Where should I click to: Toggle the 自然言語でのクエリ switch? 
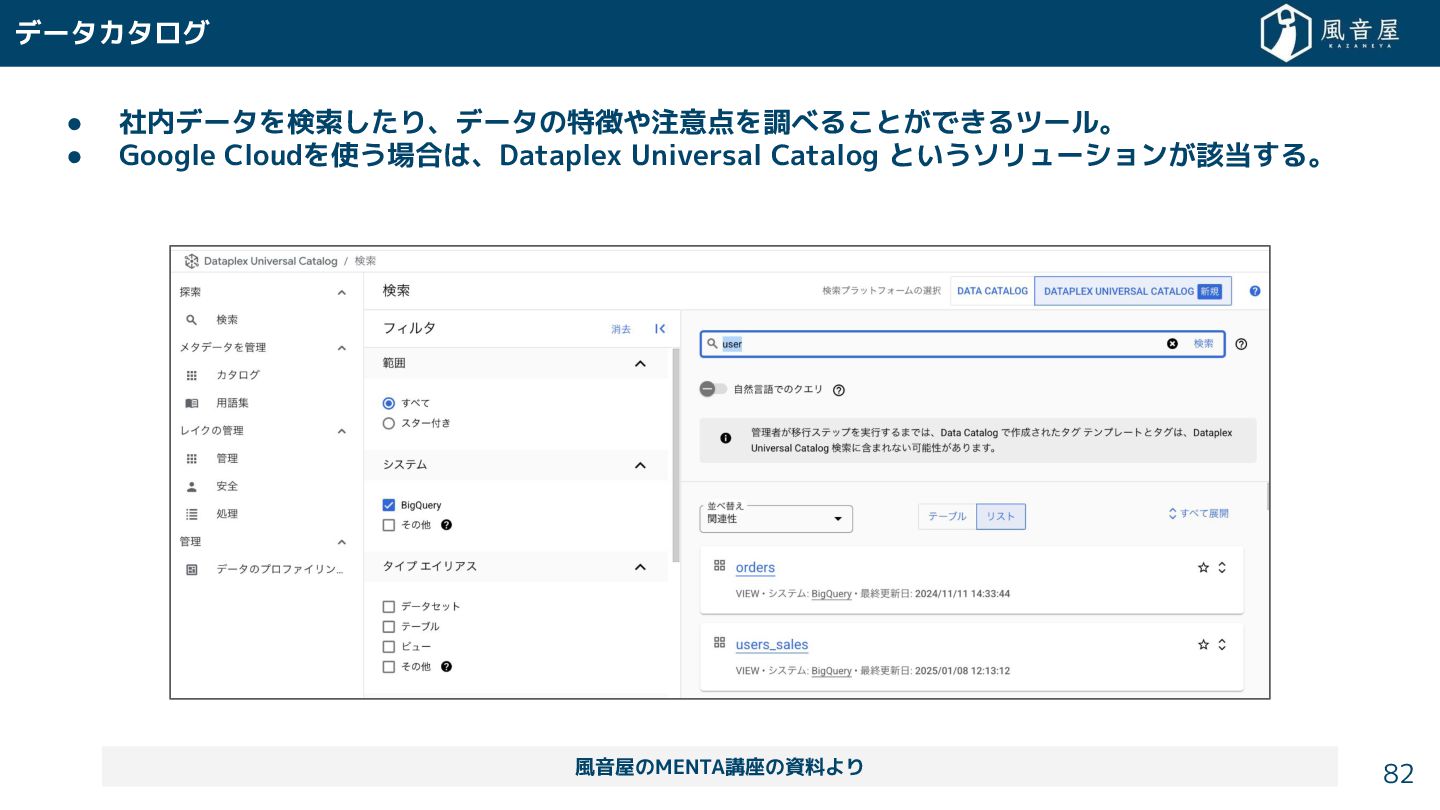coord(713,389)
